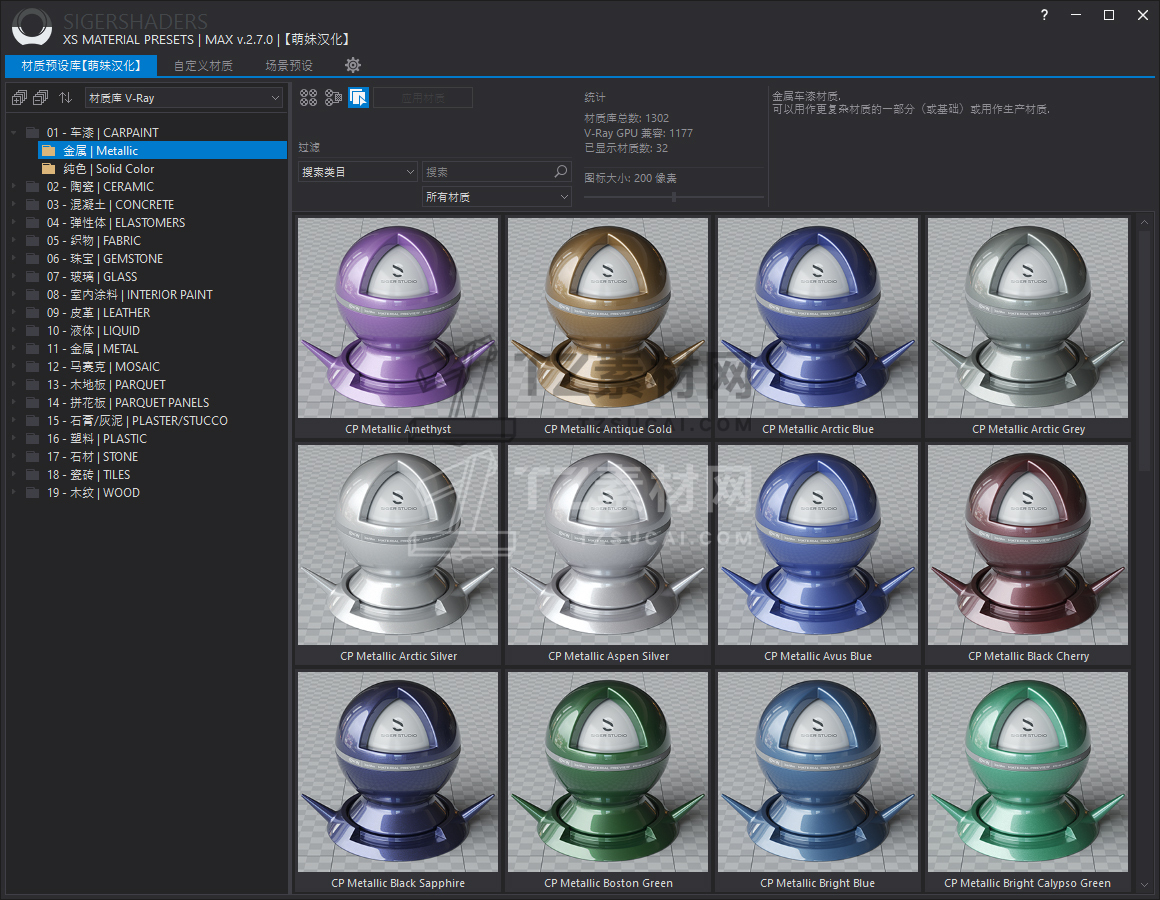The height and width of the screenshot is (900, 1160).
Task: Select the CP Metallic Black Sapphire thumbnail
Action: (398, 772)
